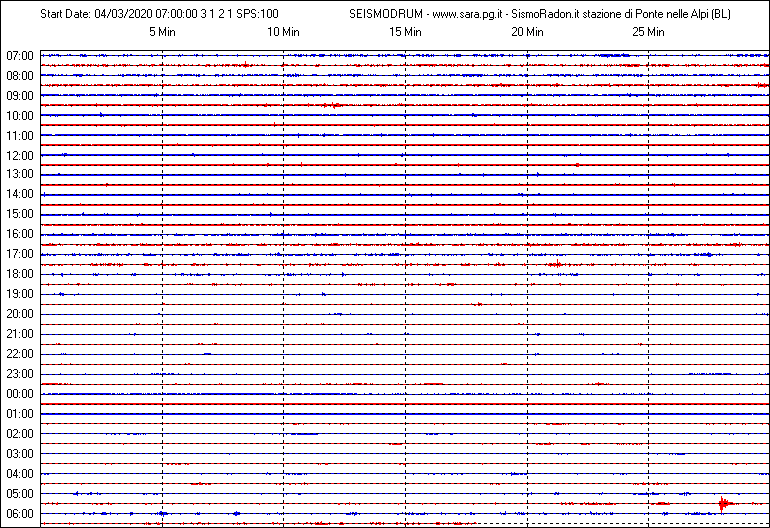Click the 19:00 hour label
The height and width of the screenshot is (528, 770).
[x=21, y=294]
